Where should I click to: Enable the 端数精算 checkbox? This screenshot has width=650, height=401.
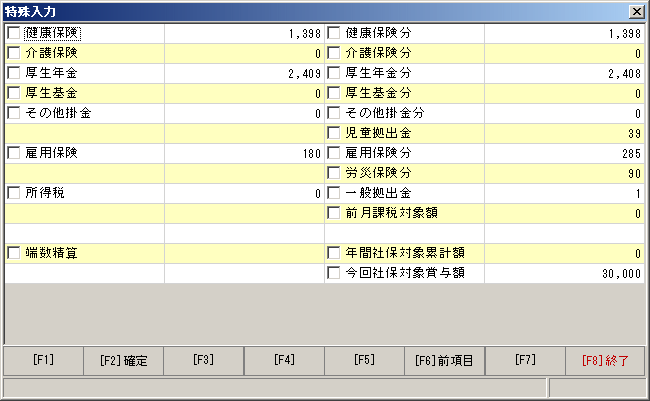point(14,253)
